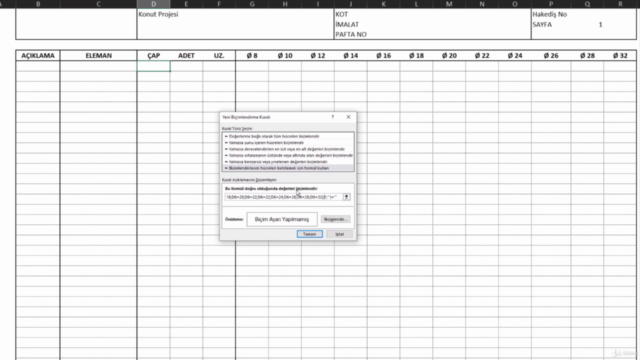Click the KOT label cell

342,14
